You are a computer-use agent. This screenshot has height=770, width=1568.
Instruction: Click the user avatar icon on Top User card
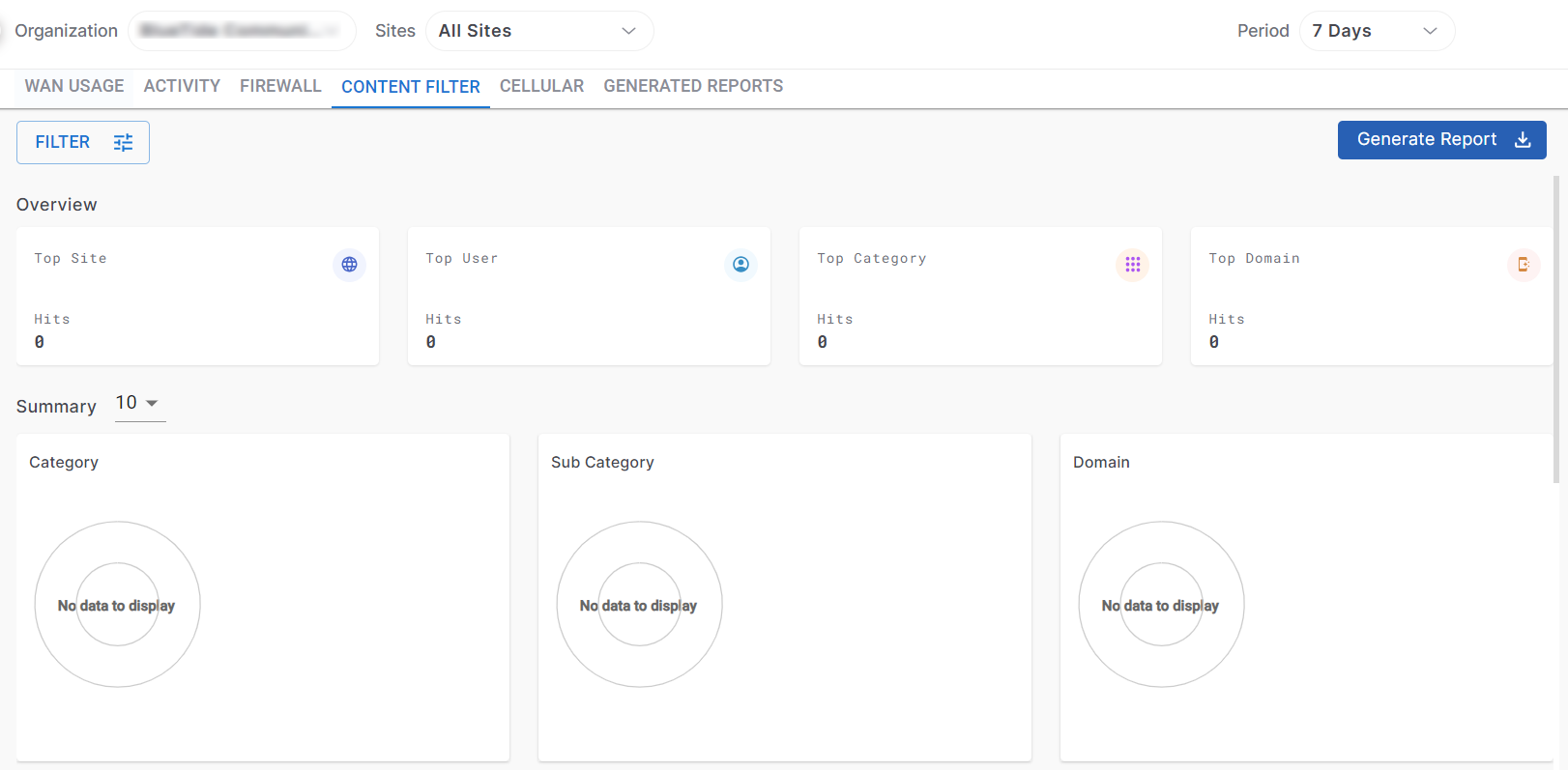740,265
